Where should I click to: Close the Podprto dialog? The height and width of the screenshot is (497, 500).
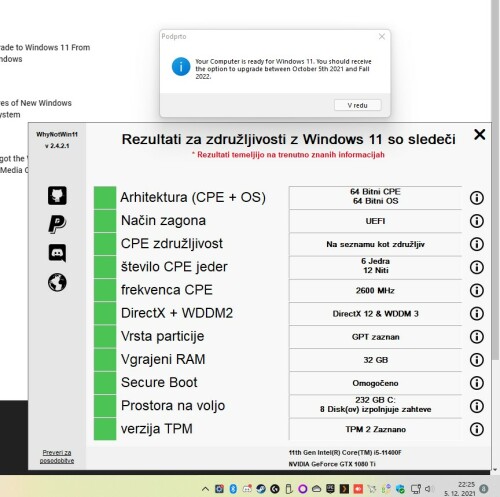tap(382, 36)
